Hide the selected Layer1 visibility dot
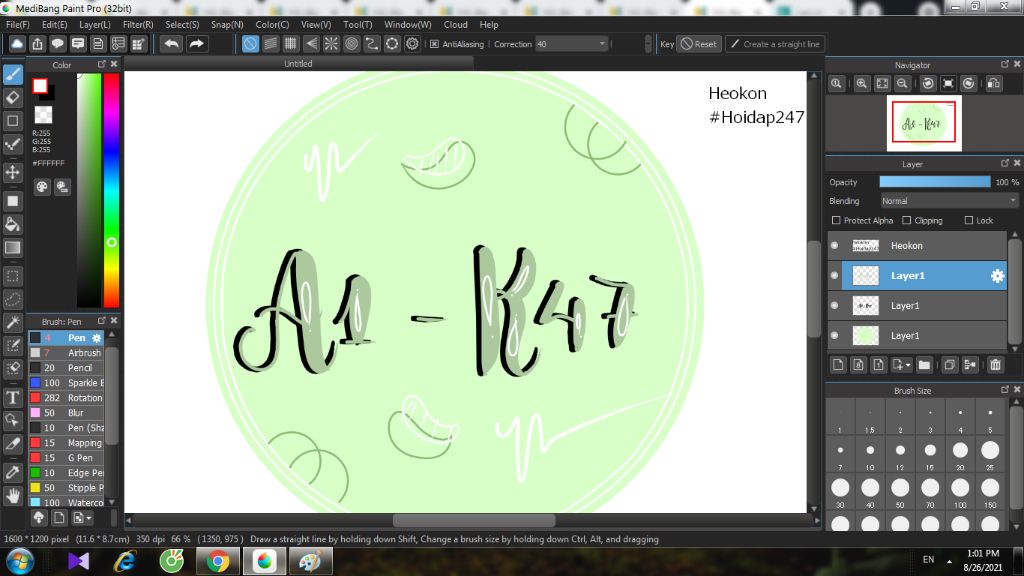Screen dimensions: 1024x576 834,276
